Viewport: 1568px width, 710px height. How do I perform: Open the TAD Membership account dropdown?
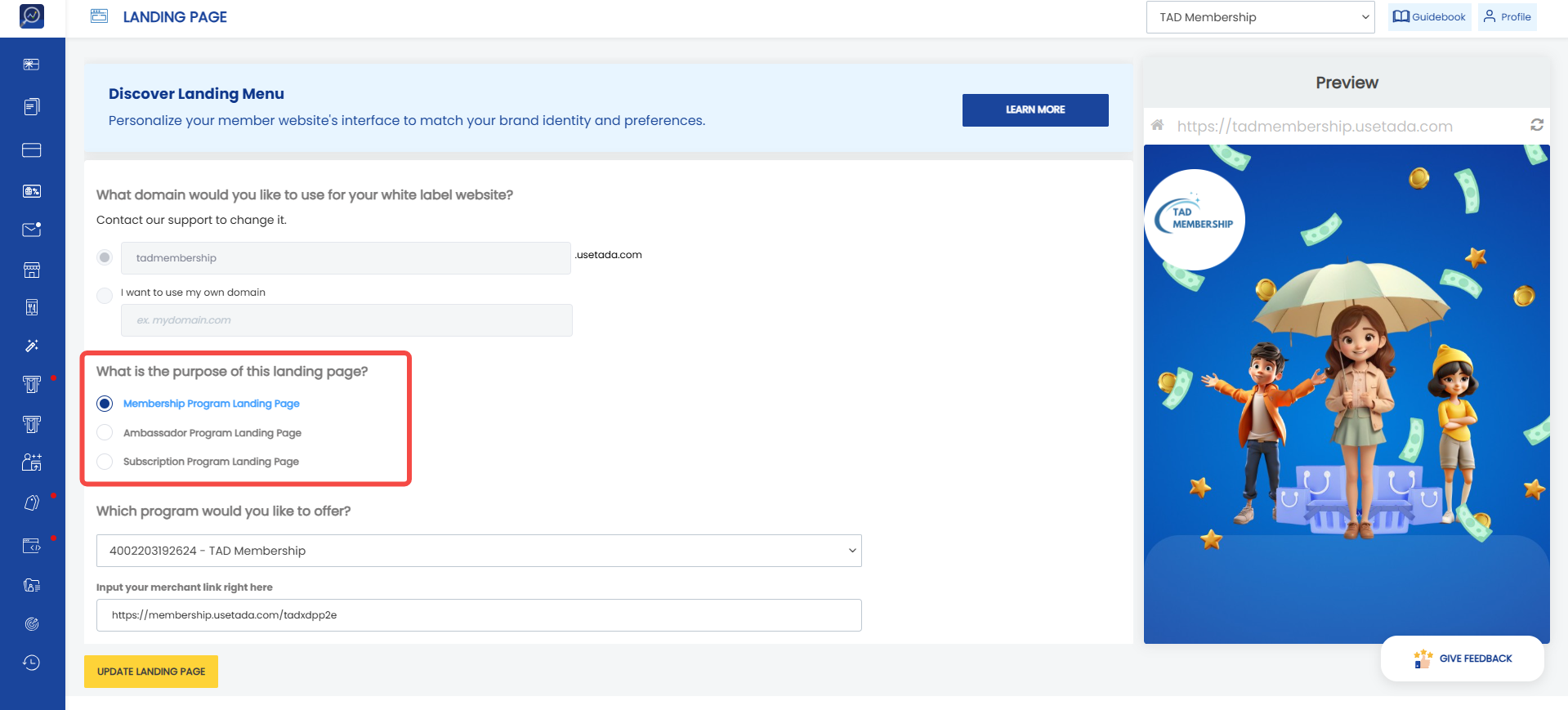pyautogui.click(x=1261, y=17)
